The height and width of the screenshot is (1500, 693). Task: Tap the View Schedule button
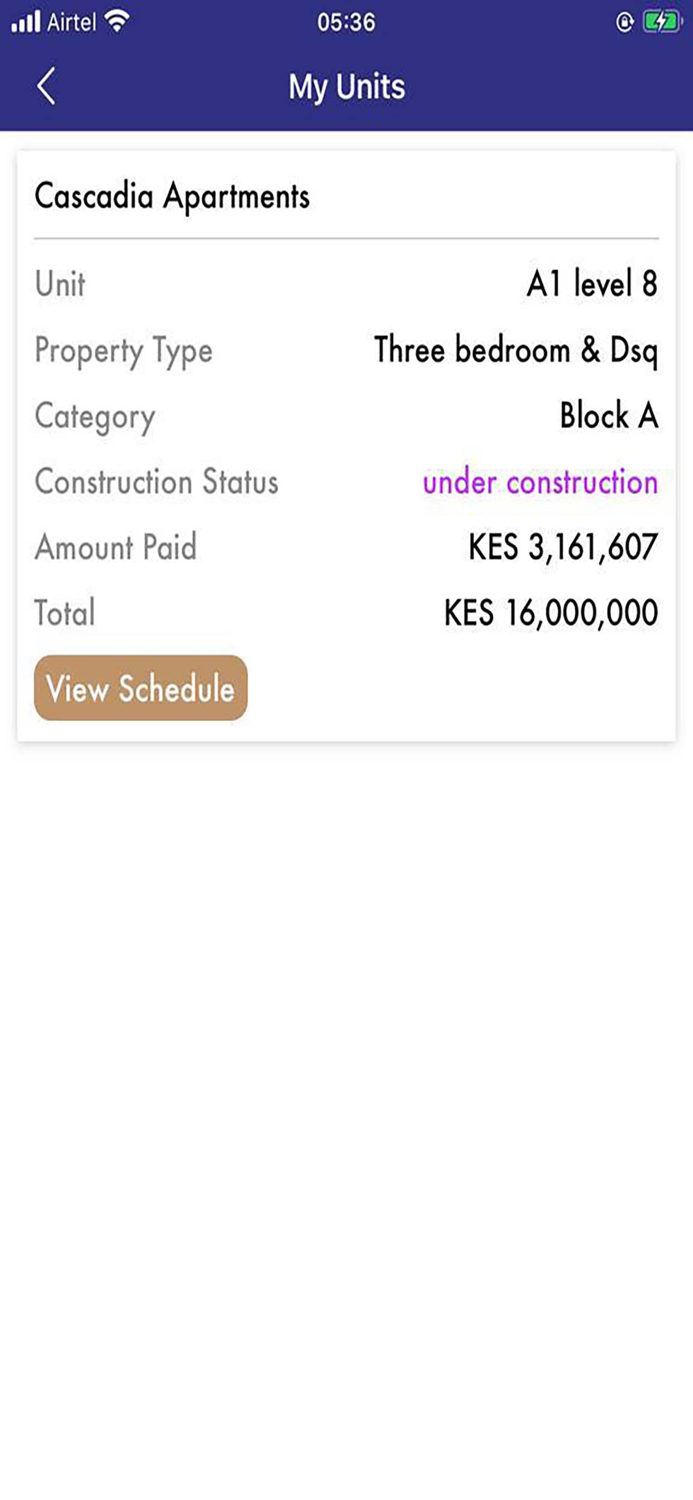[x=140, y=688]
